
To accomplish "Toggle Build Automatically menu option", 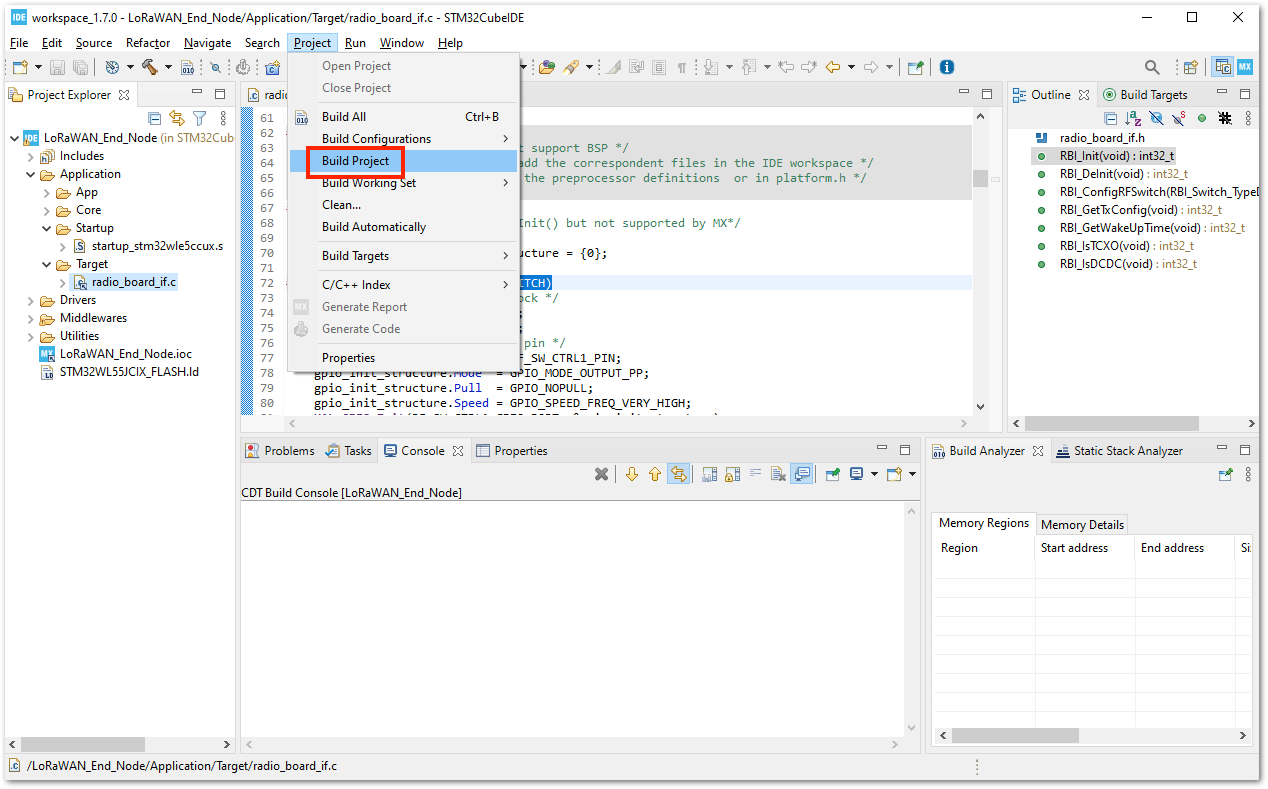I will click(x=402, y=227).
